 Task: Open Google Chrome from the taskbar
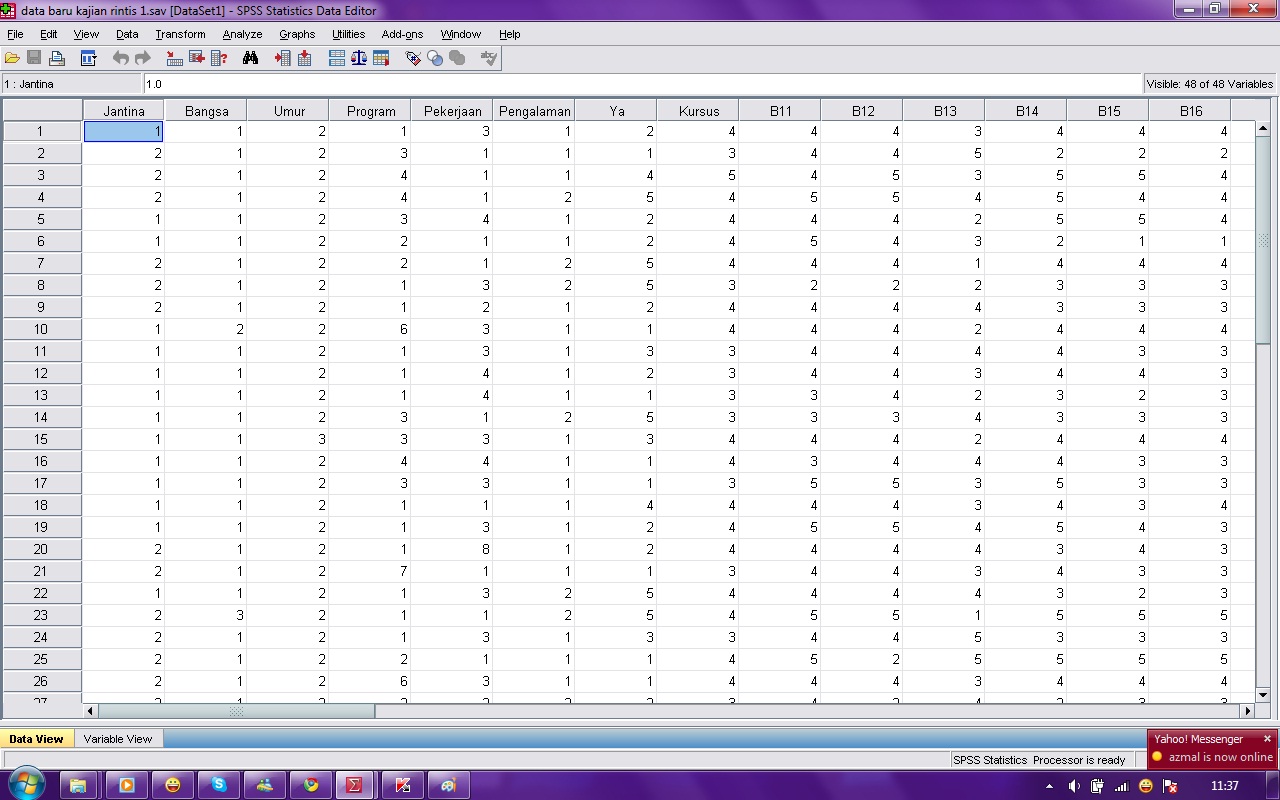point(311,785)
